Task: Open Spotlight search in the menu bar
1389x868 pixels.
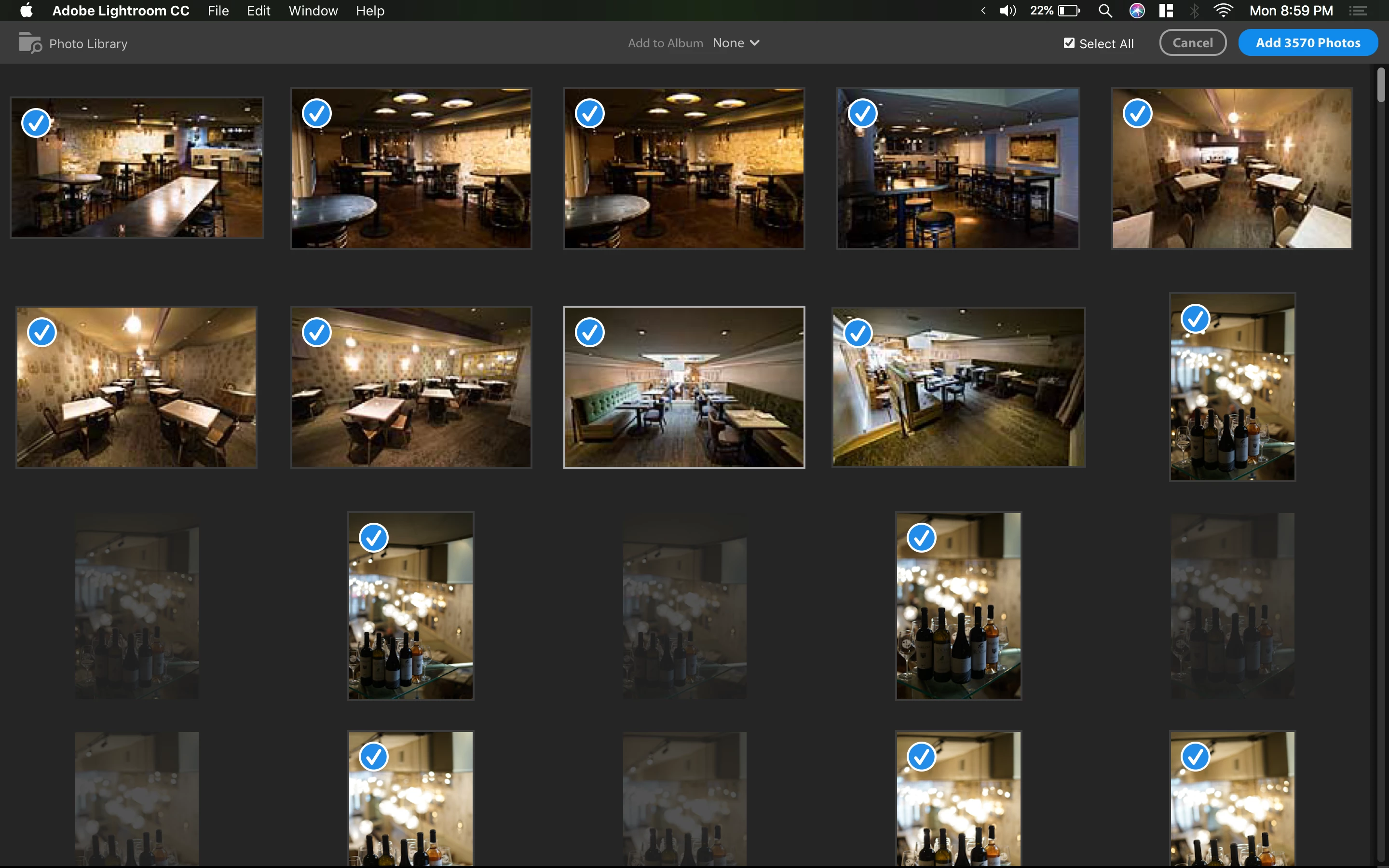Action: tap(1105, 11)
